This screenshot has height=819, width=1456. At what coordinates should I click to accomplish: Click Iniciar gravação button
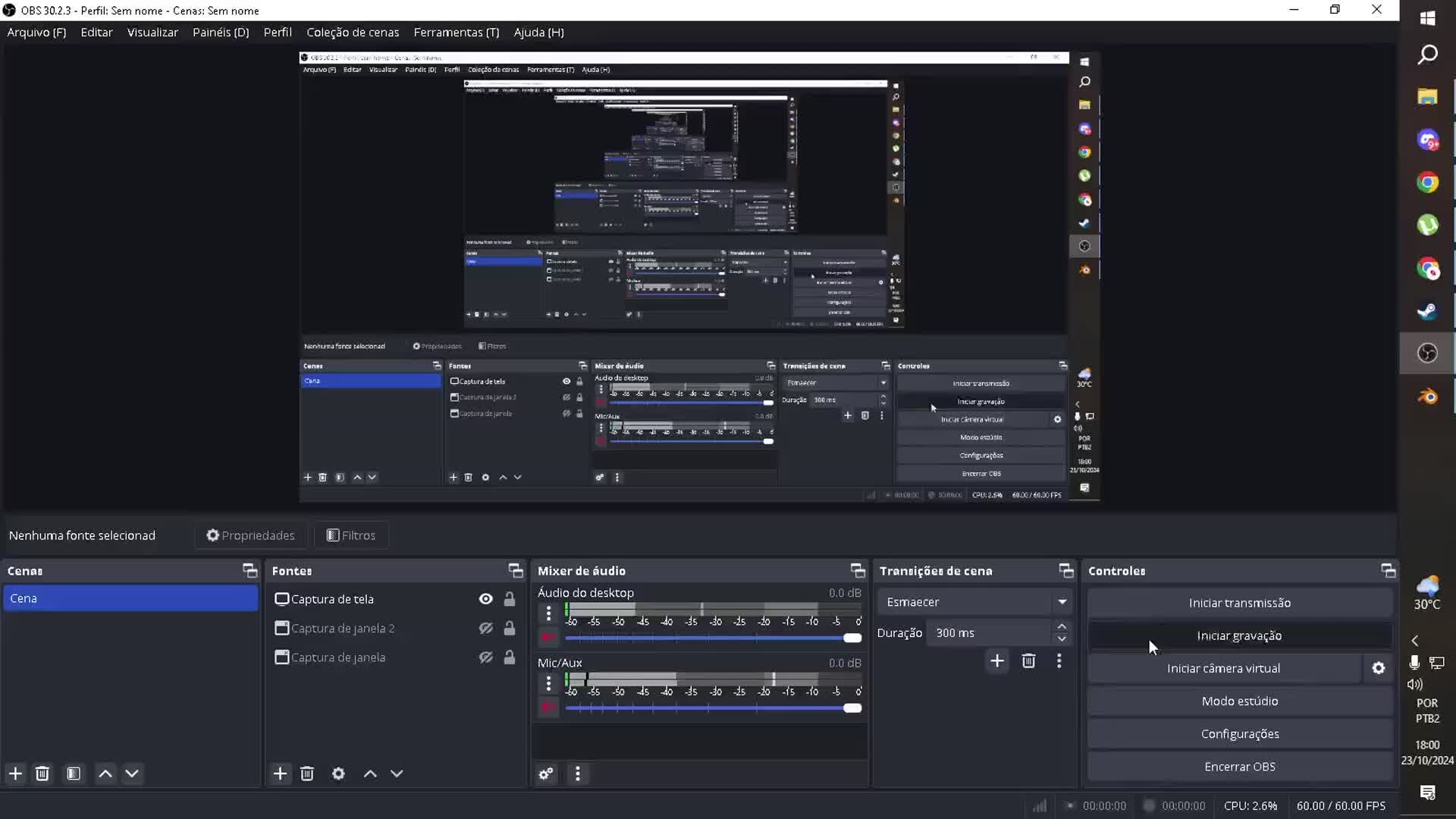point(1239,635)
